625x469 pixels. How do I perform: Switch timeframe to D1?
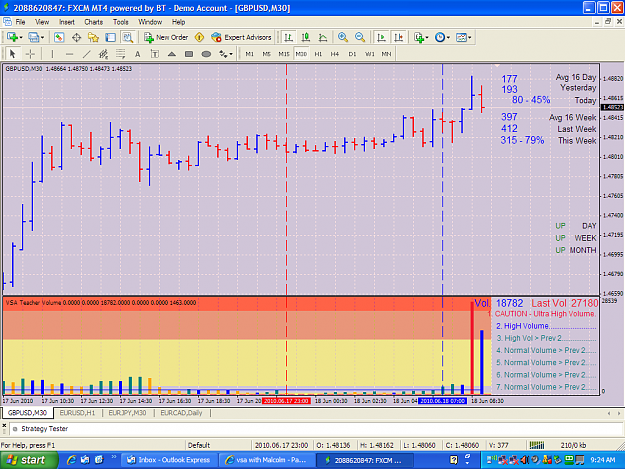352,54
